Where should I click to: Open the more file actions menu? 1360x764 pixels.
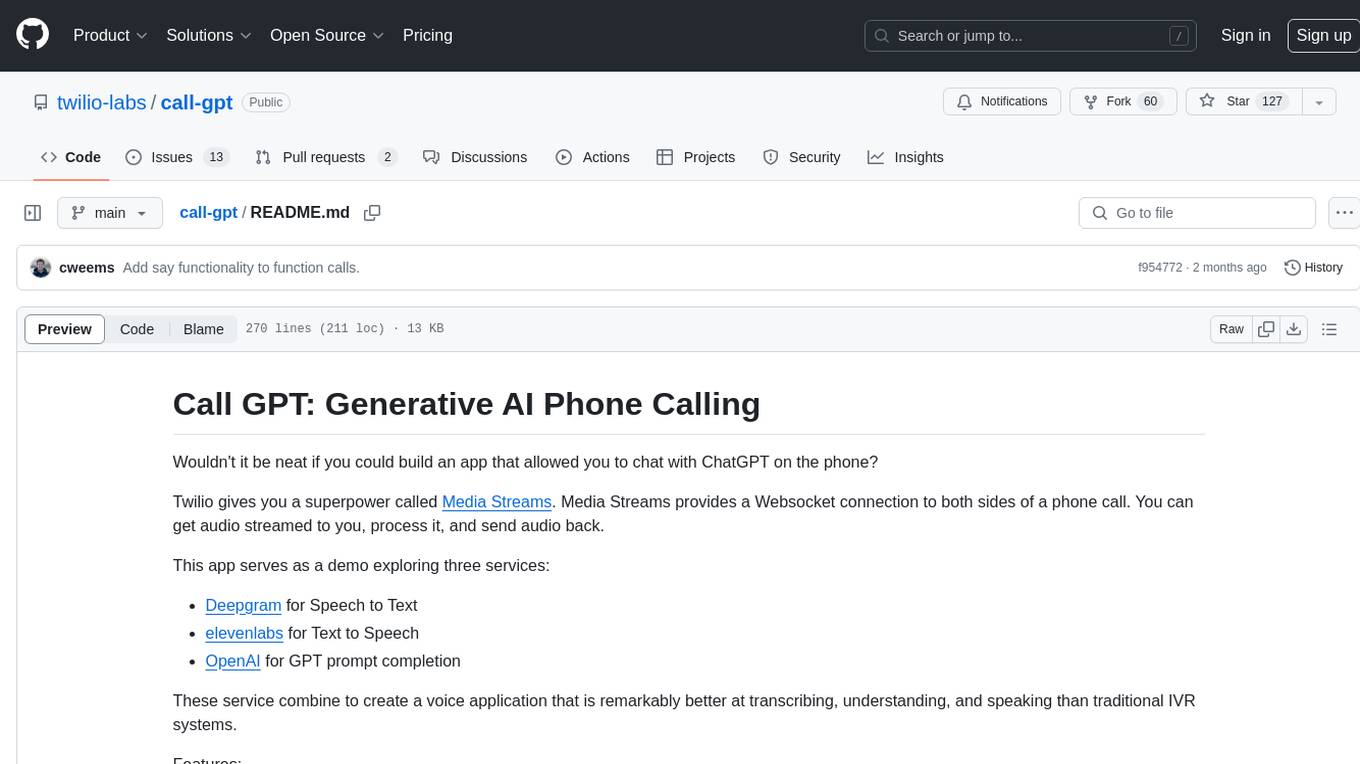pyautogui.click(x=1344, y=213)
